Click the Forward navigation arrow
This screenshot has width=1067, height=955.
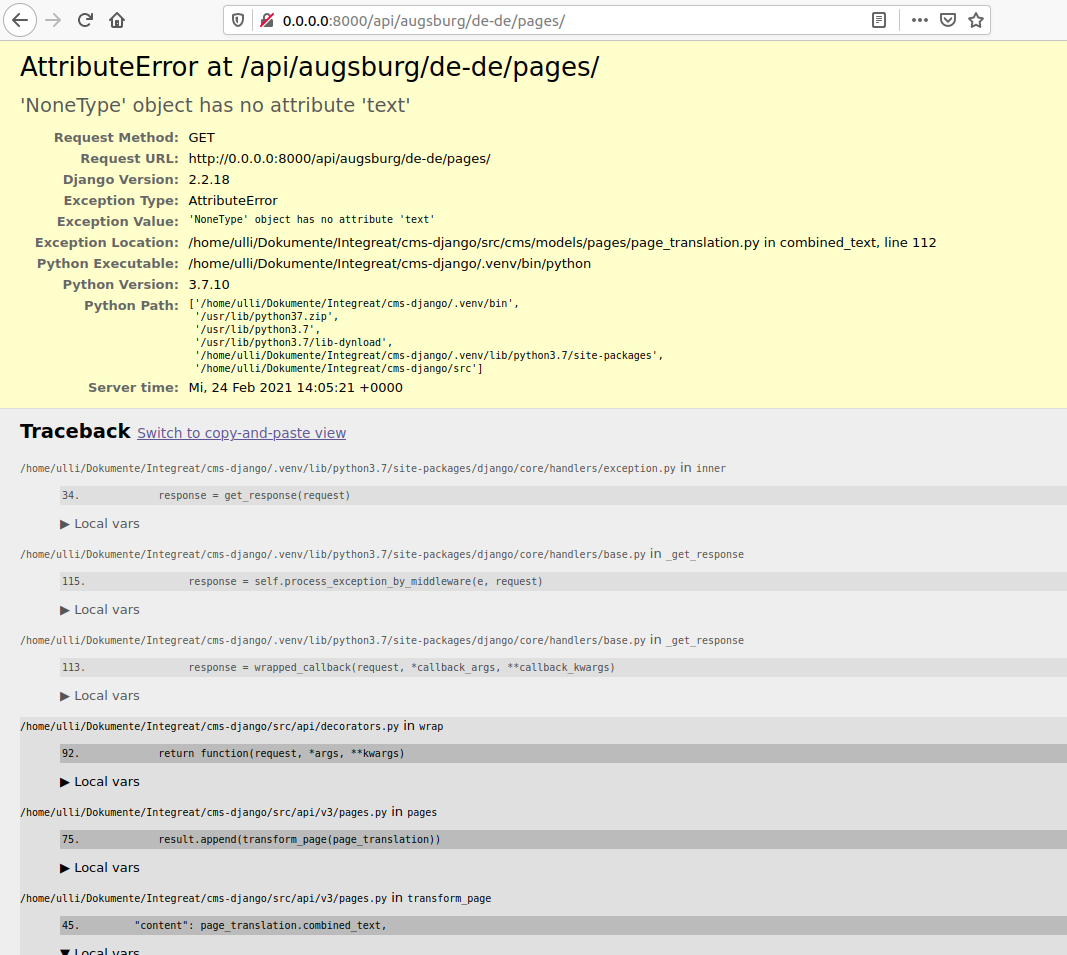pos(52,20)
